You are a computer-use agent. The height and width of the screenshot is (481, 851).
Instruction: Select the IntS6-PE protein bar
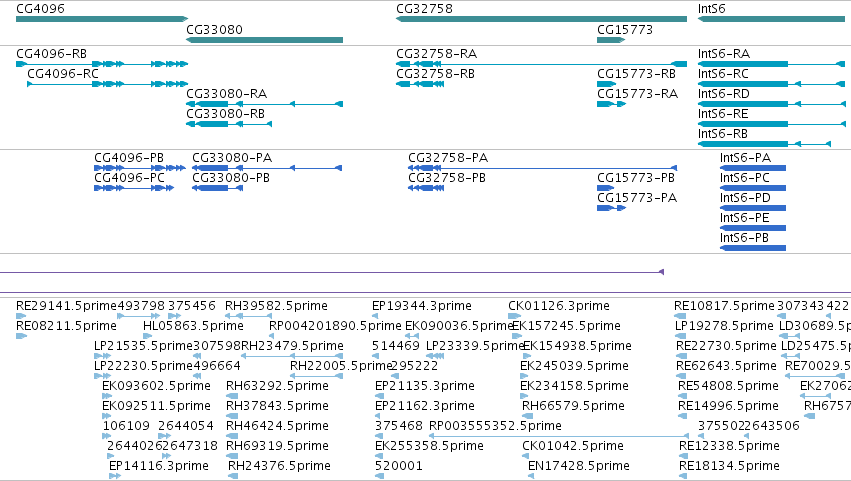[x=753, y=229]
